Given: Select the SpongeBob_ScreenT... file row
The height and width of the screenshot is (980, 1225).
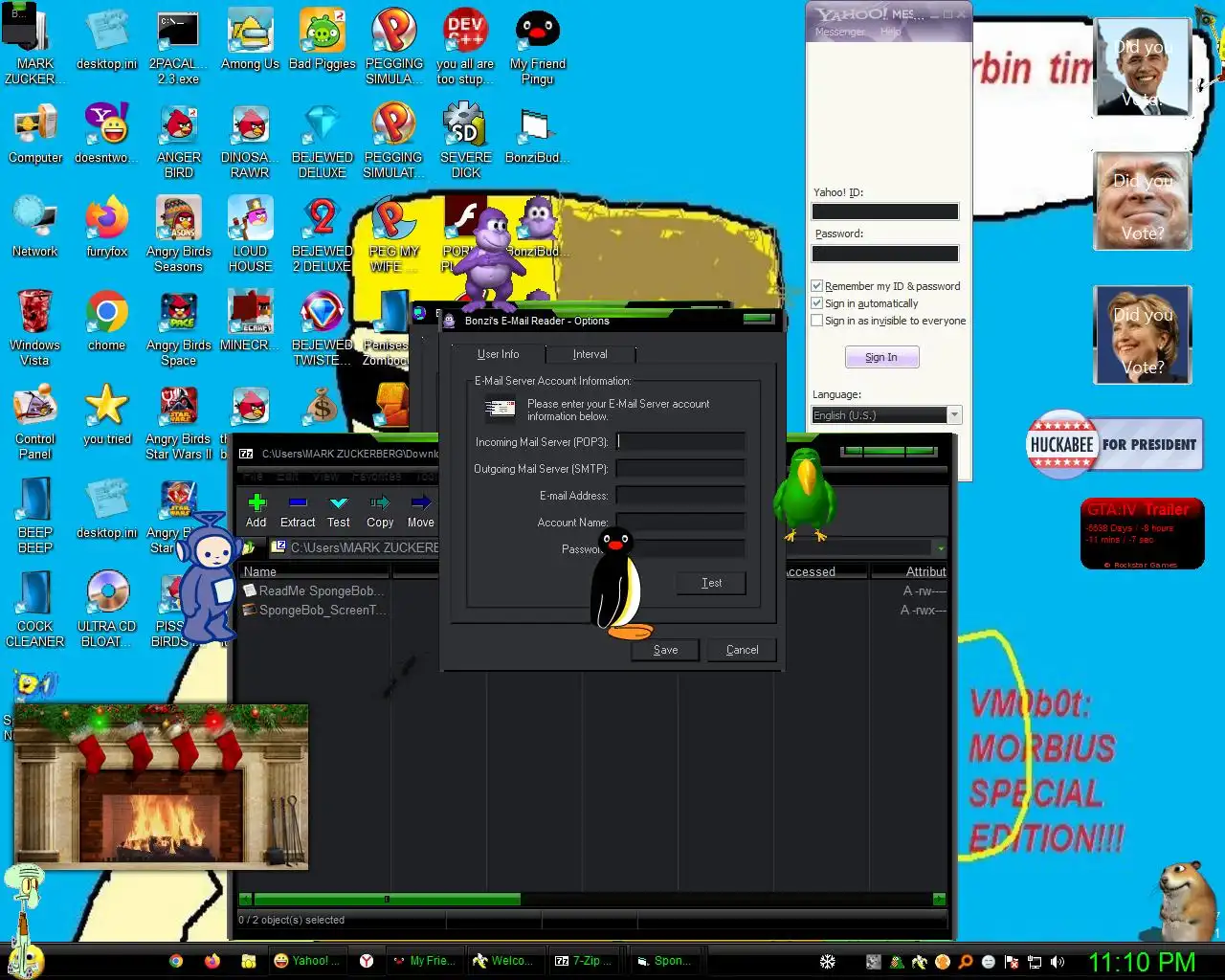Looking at the screenshot, I should [316, 610].
